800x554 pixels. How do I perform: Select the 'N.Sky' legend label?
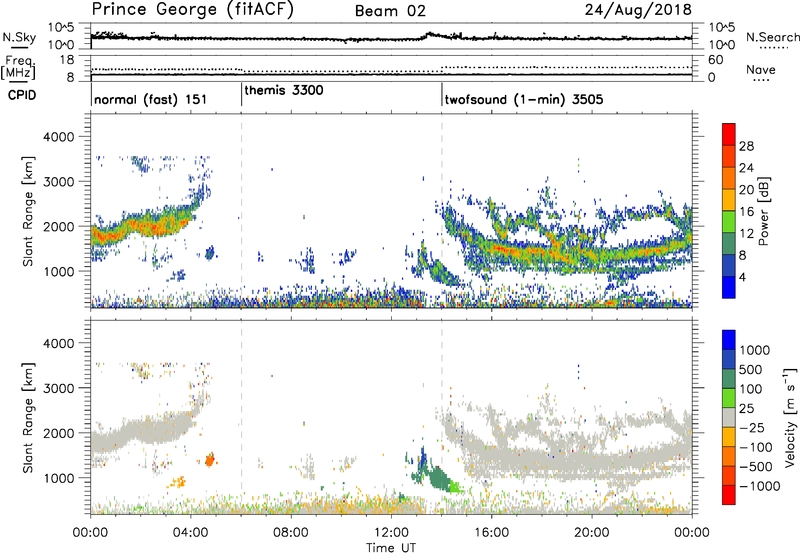19,37
